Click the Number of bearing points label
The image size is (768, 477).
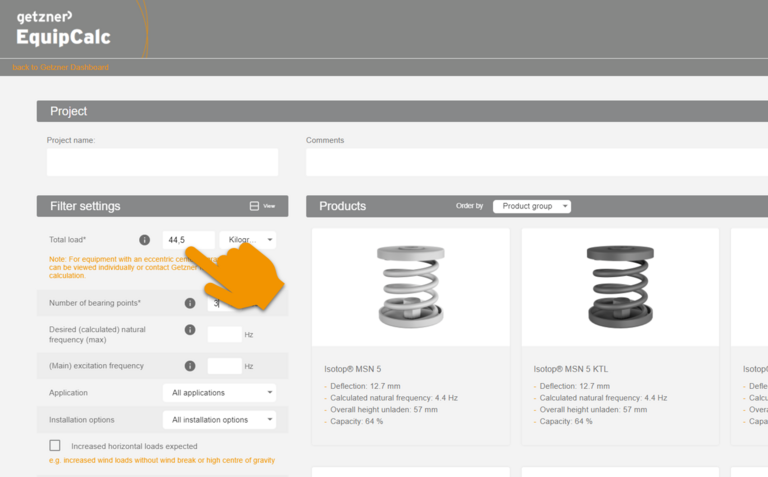(95, 303)
